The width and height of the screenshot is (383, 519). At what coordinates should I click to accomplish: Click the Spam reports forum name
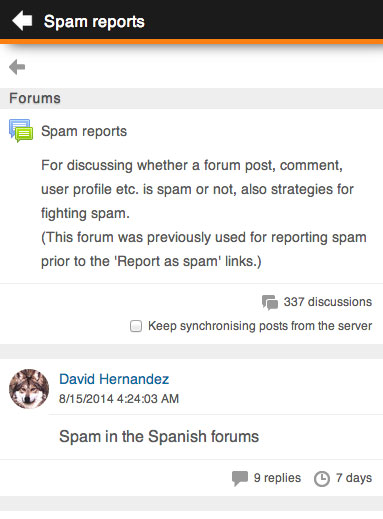pos(84,131)
